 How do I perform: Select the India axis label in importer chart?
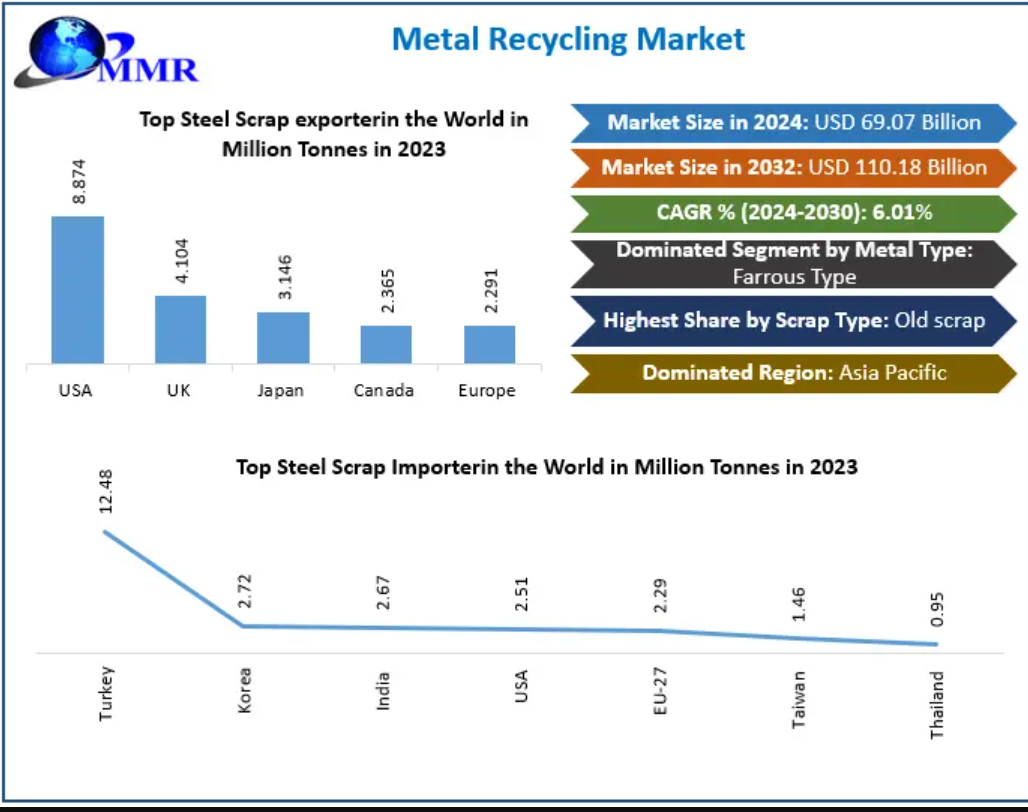(x=382, y=690)
